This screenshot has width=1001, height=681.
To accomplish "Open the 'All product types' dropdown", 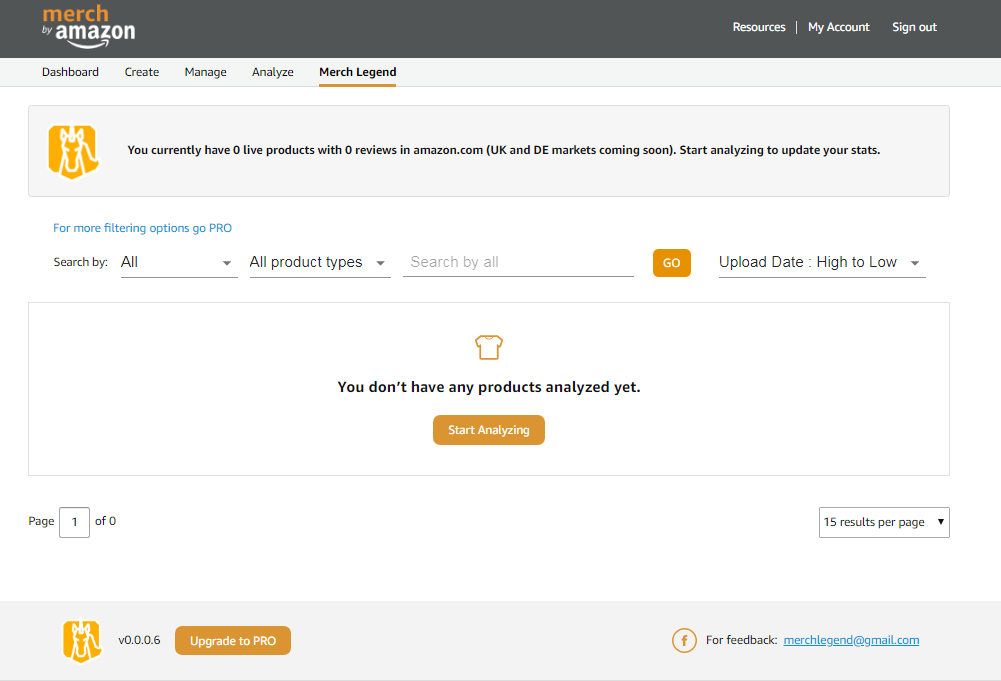I will [320, 263].
